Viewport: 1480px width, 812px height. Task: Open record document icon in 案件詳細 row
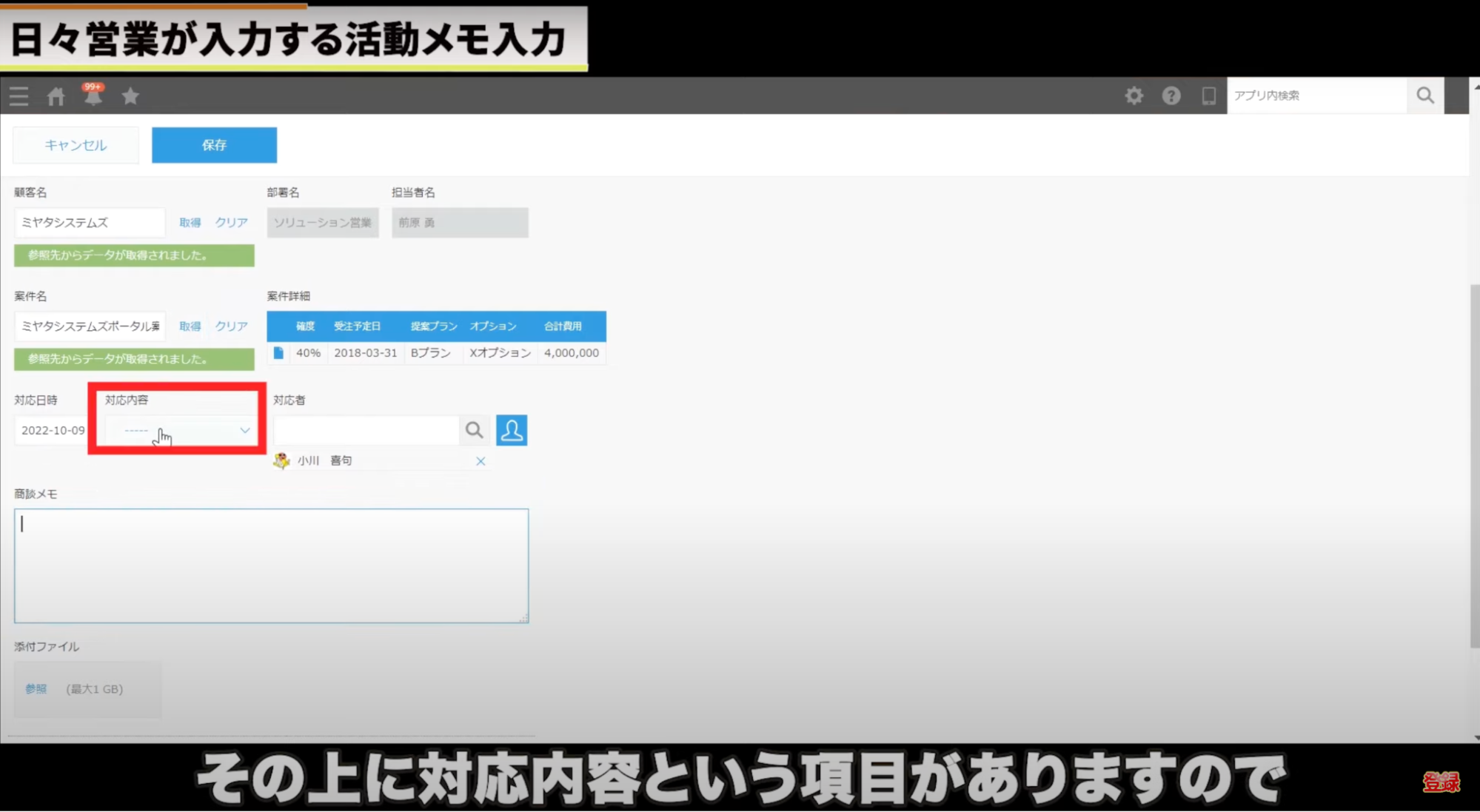coord(278,353)
